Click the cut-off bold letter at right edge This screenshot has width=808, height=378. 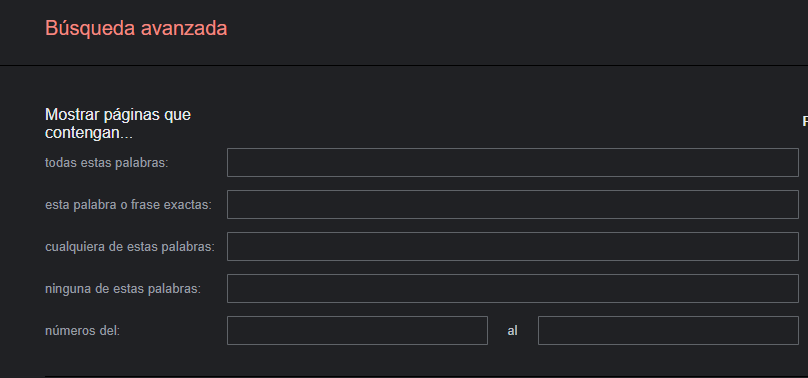point(805,122)
